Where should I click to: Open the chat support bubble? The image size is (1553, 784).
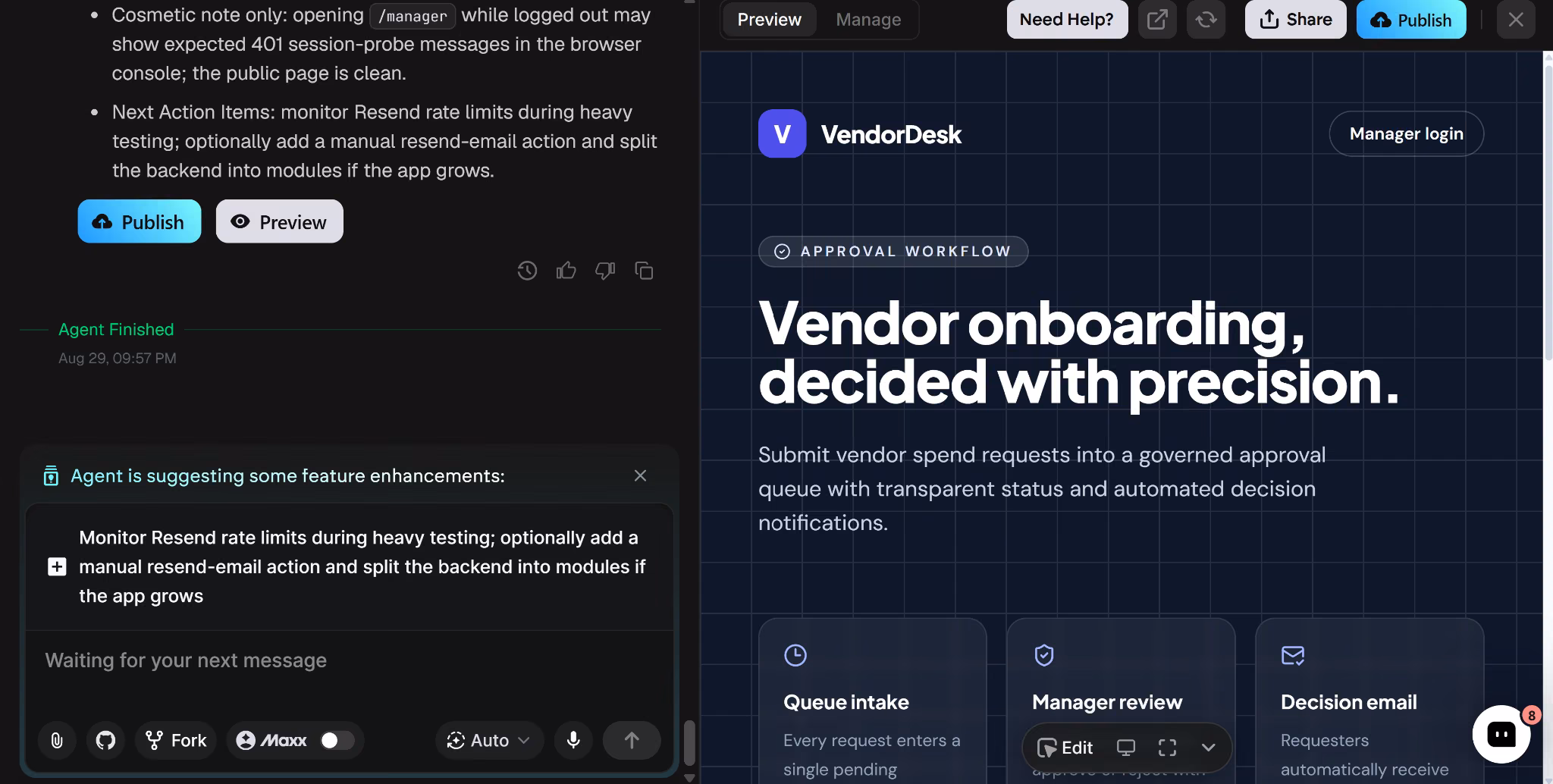pos(1501,734)
